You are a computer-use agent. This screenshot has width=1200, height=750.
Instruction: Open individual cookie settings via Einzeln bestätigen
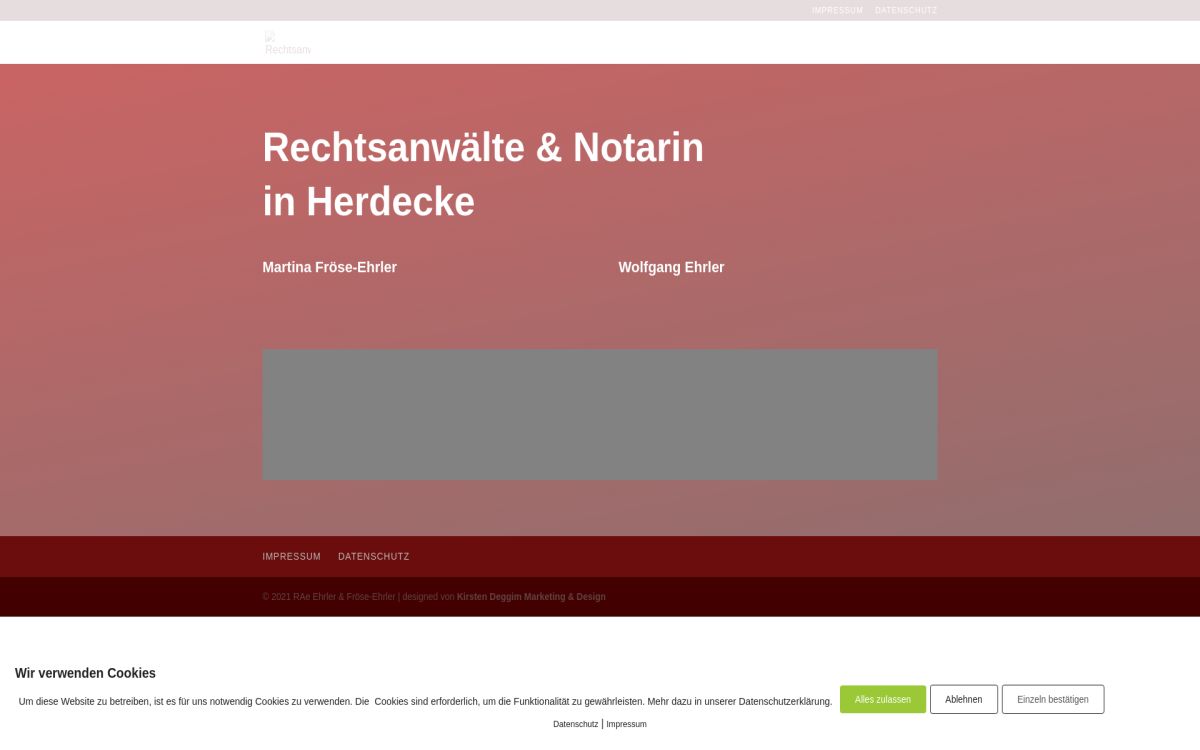[1054, 699]
